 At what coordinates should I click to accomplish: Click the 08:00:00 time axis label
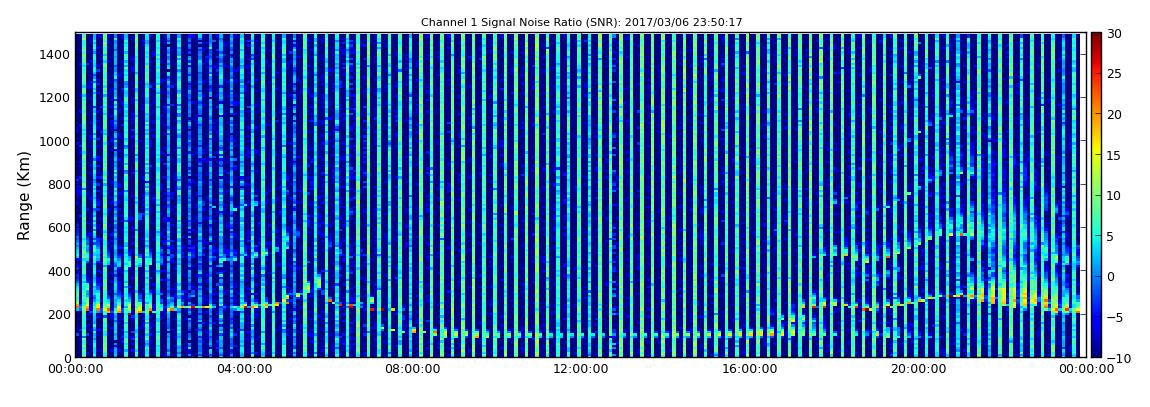(x=412, y=370)
